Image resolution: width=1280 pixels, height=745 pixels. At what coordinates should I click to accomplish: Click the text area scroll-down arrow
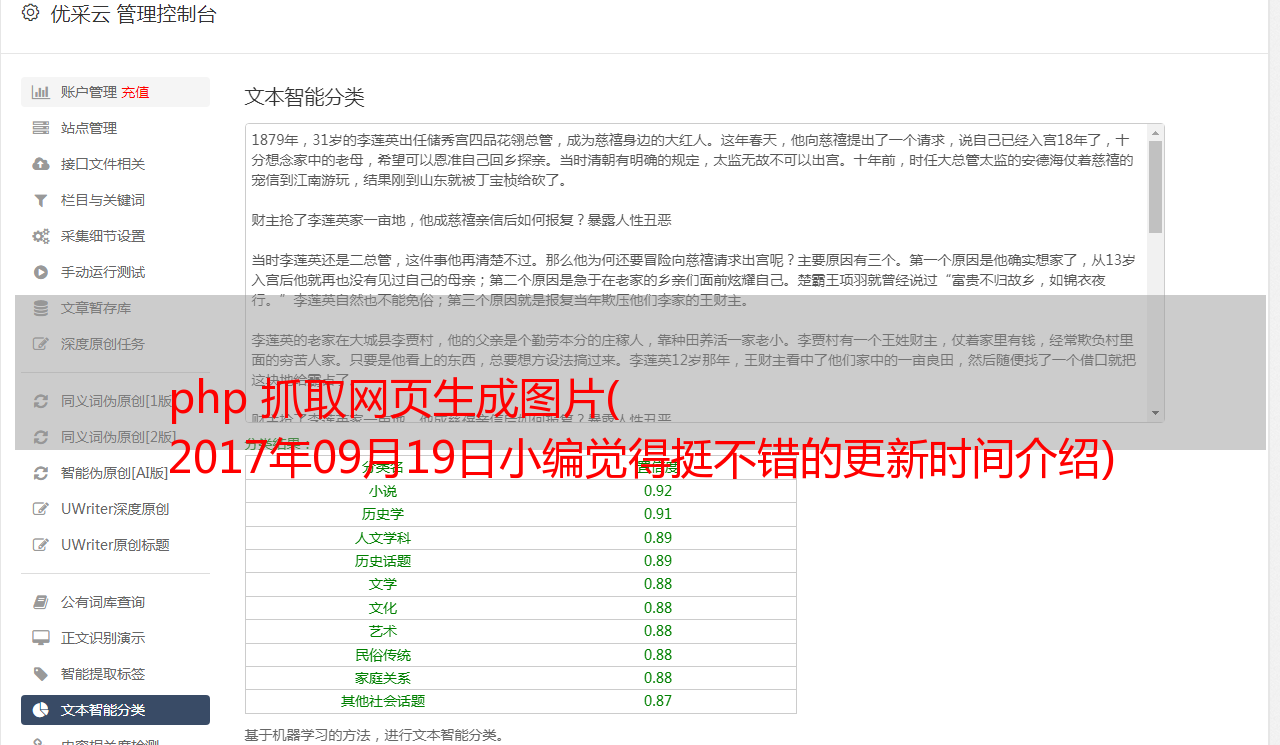[x=1155, y=413]
